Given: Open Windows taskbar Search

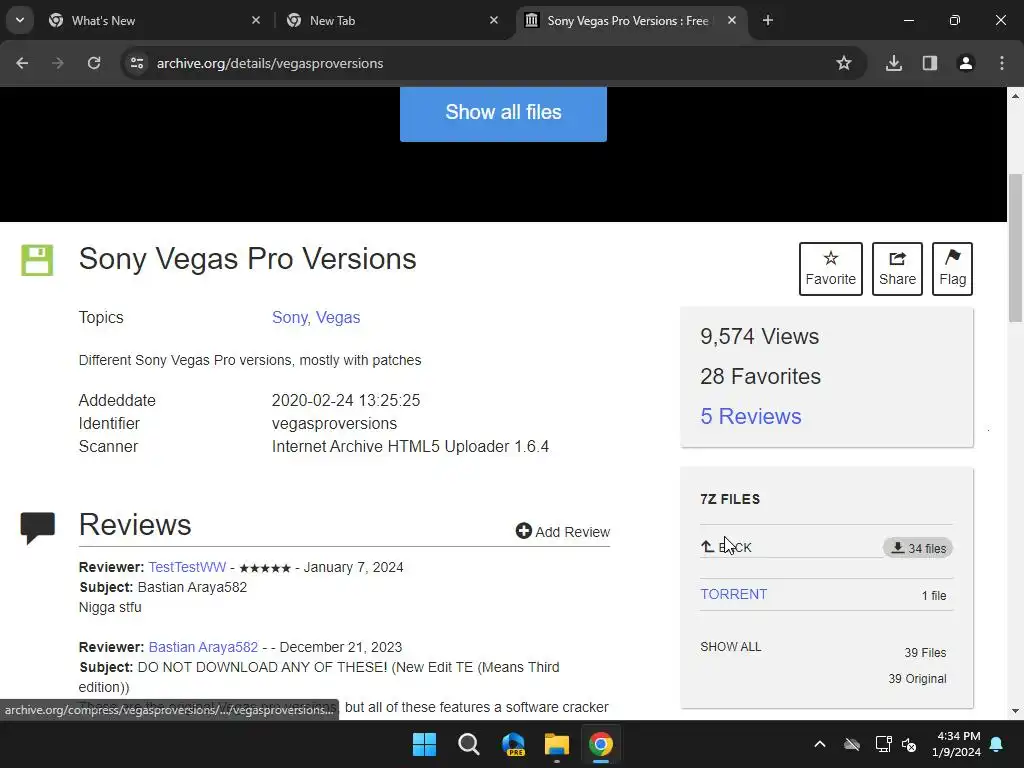Looking at the screenshot, I should (468, 744).
